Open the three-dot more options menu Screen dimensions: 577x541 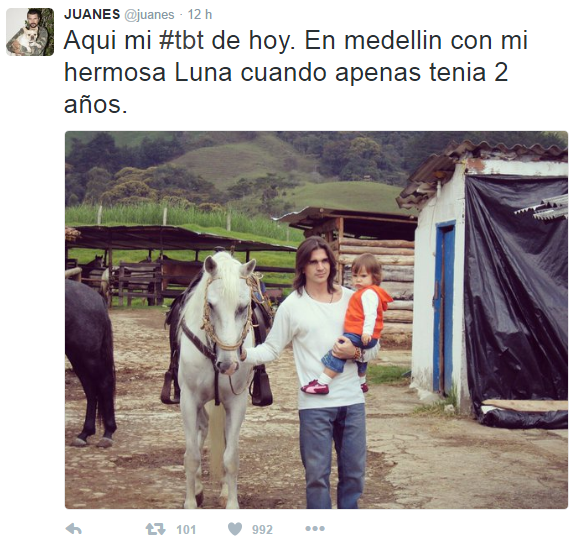pos(315,529)
